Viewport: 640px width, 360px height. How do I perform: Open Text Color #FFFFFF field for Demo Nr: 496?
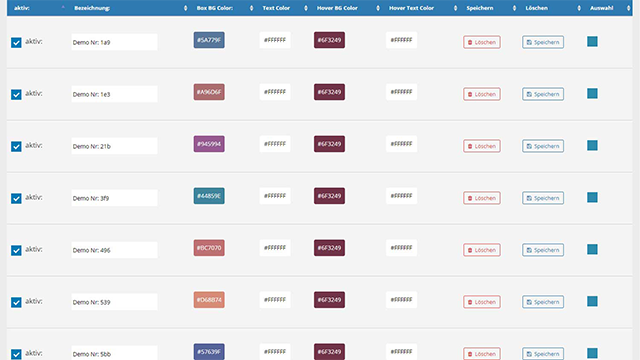(x=275, y=248)
